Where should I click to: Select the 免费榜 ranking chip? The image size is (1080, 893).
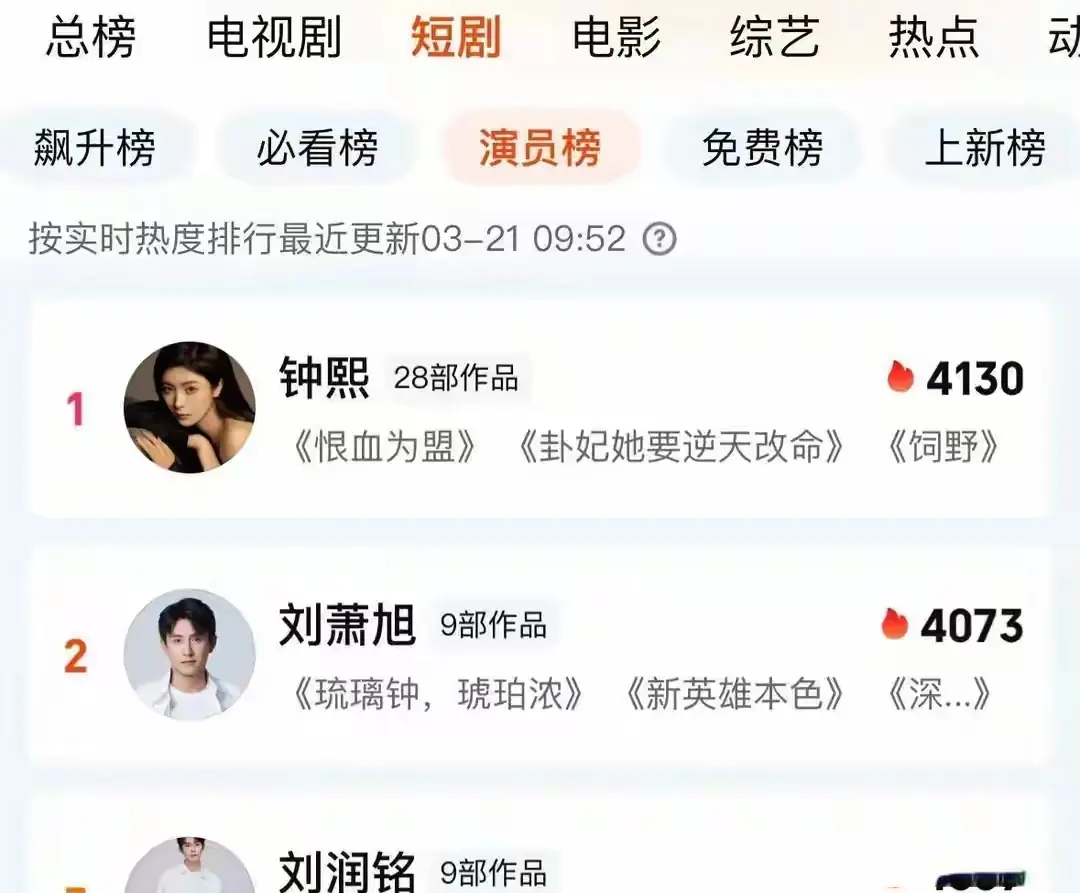coord(762,147)
